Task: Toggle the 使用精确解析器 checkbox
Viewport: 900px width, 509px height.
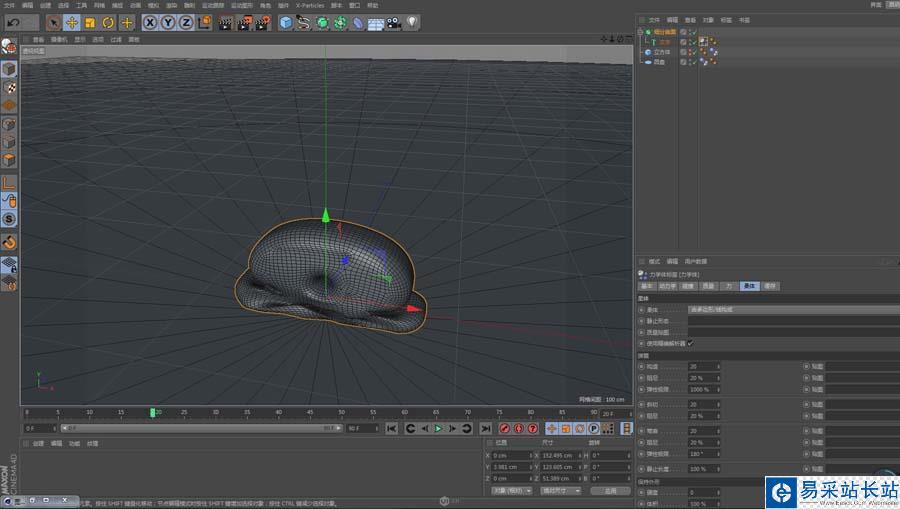Action: [690, 343]
